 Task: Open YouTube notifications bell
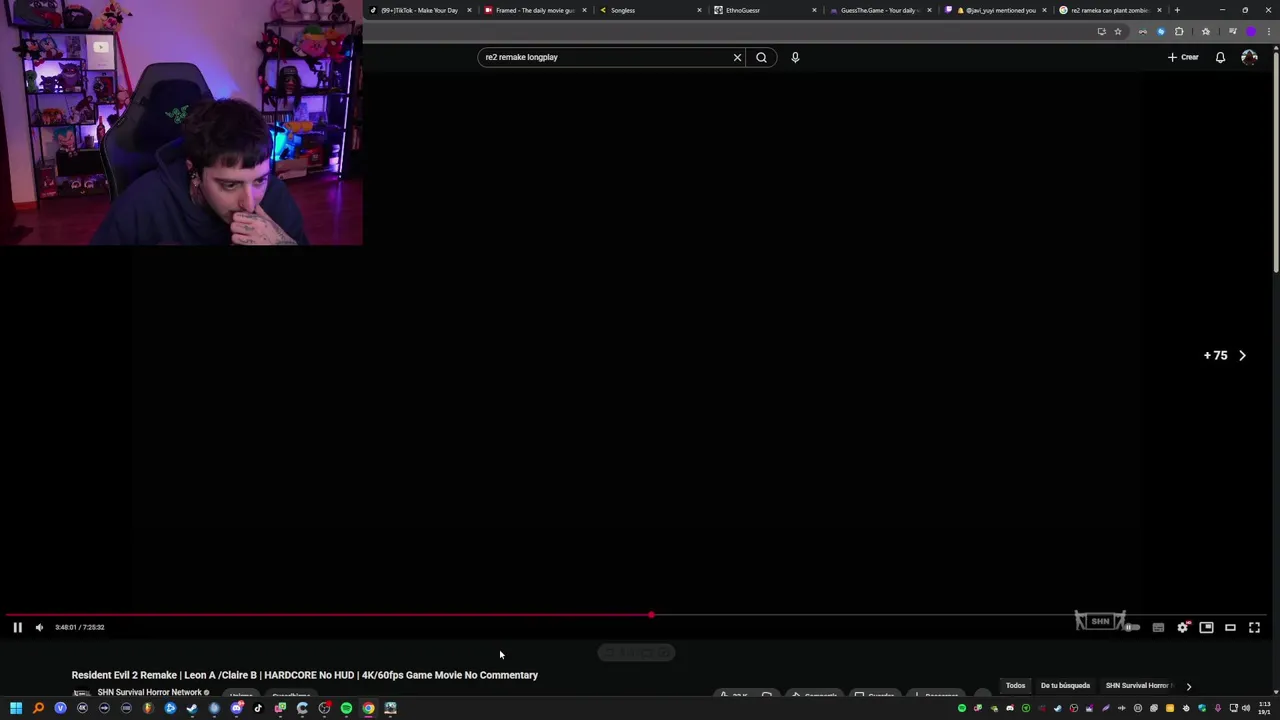point(1220,57)
